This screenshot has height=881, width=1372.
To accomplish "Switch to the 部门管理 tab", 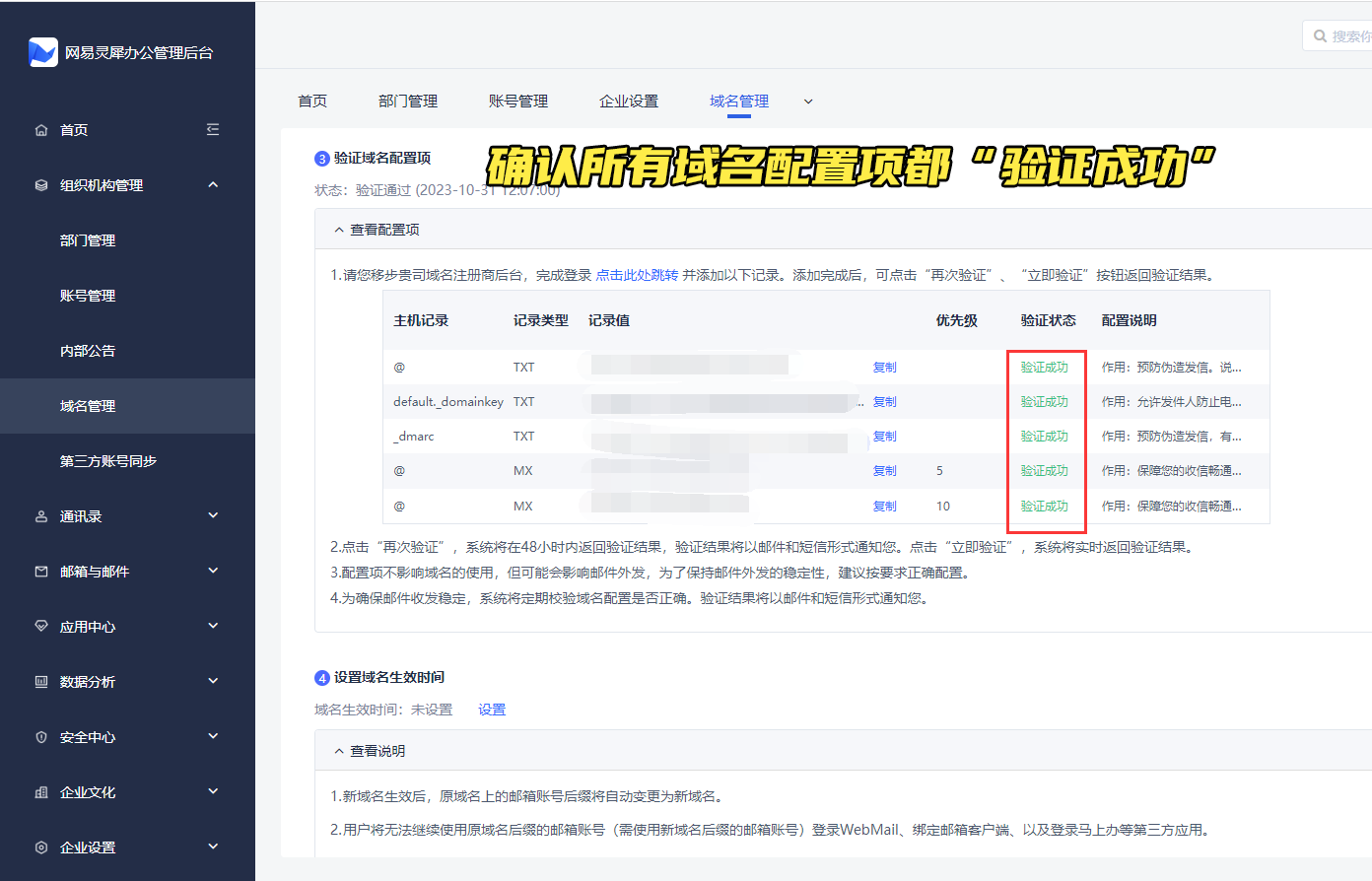I will (408, 102).
